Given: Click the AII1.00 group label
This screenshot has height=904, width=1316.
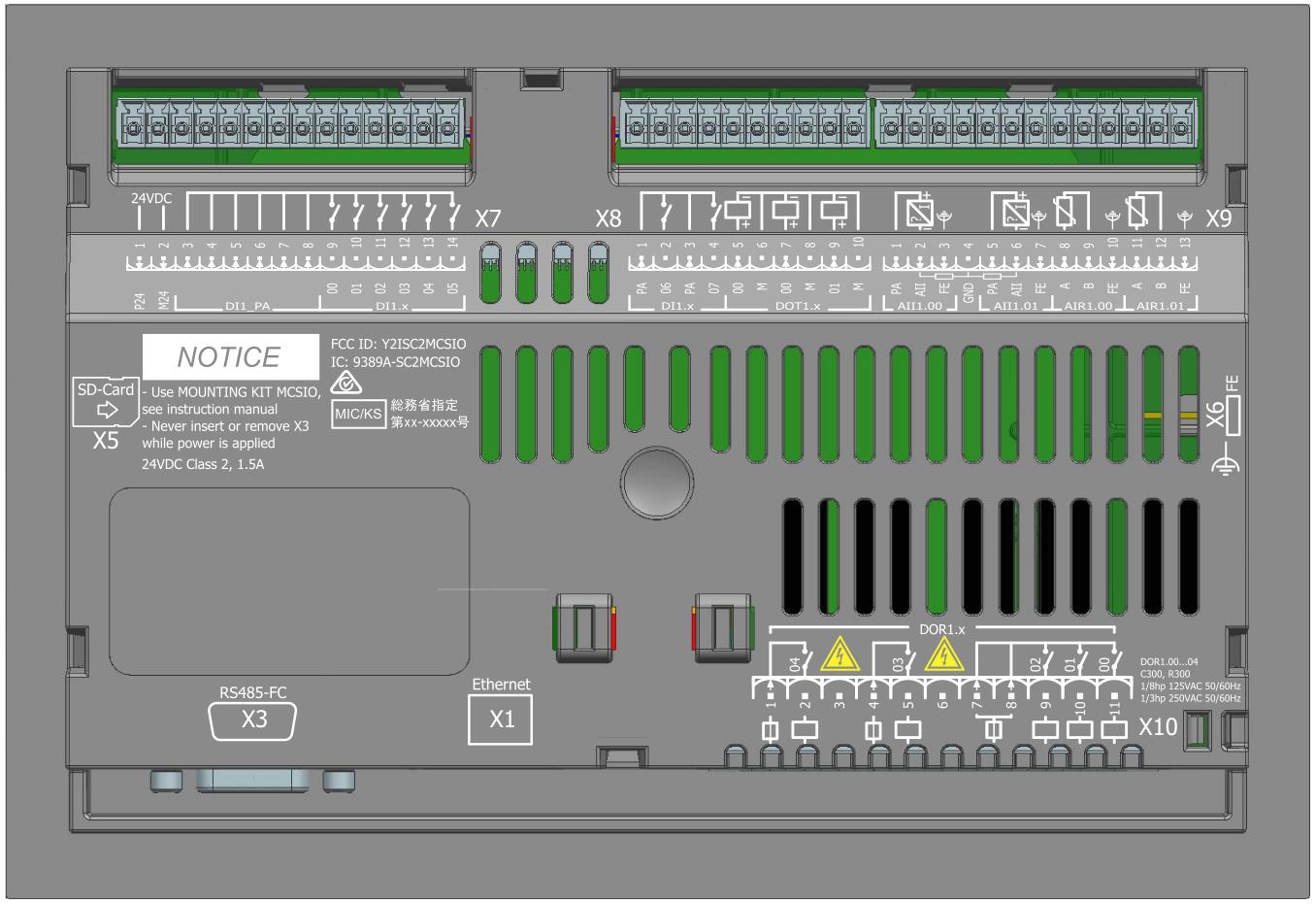Looking at the screenshot, I should pyautogui.click(x=919, y=307).
